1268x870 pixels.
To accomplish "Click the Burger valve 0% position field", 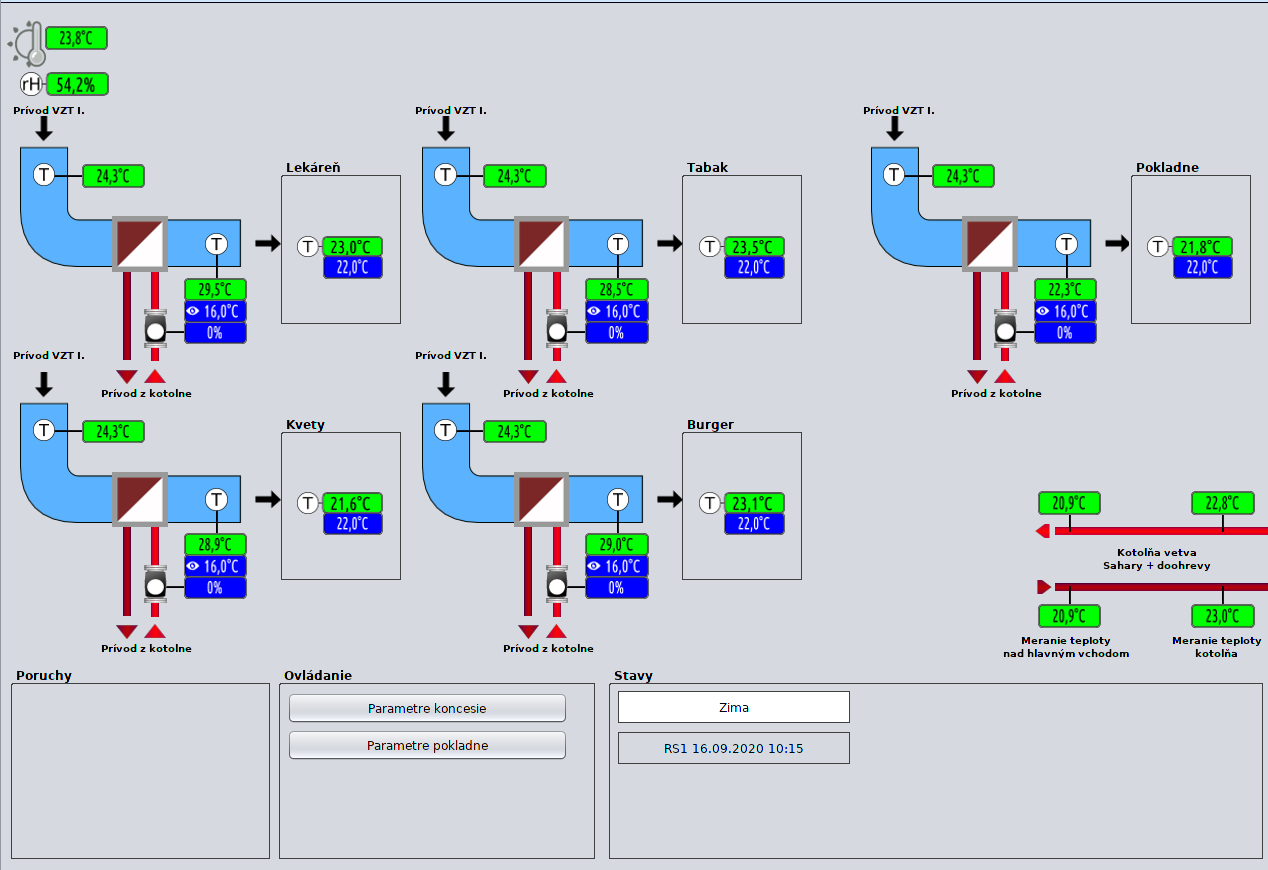I will (x=616, y=588).
